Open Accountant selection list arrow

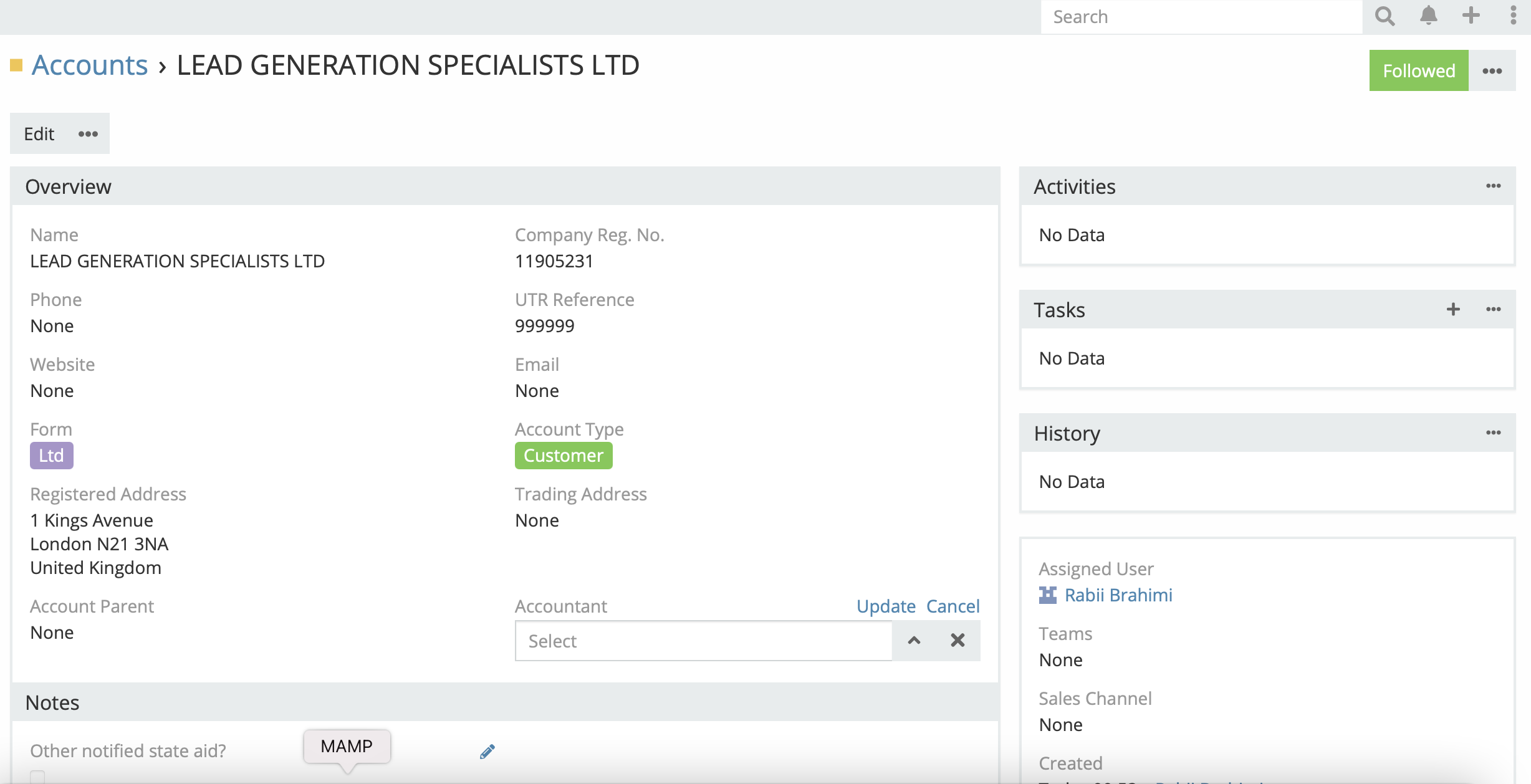click(914, 641)
